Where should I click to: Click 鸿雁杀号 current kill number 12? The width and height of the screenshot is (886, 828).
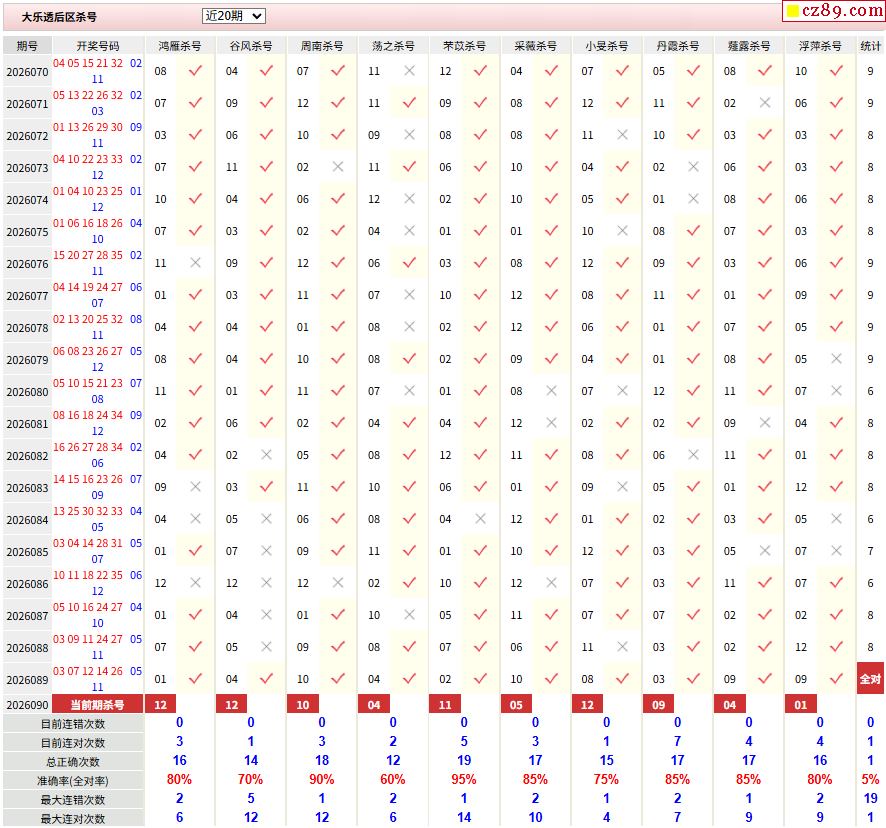tap(160, 704)
